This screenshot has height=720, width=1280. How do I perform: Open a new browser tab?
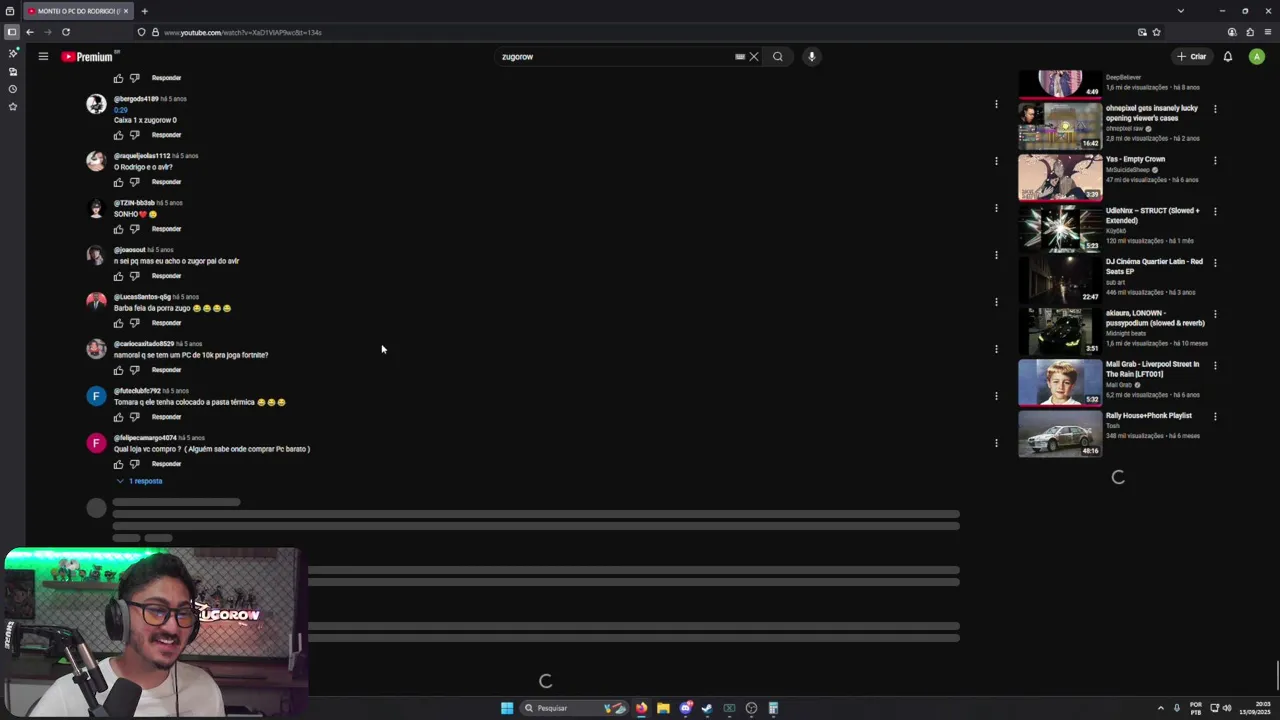coord(145,11)
